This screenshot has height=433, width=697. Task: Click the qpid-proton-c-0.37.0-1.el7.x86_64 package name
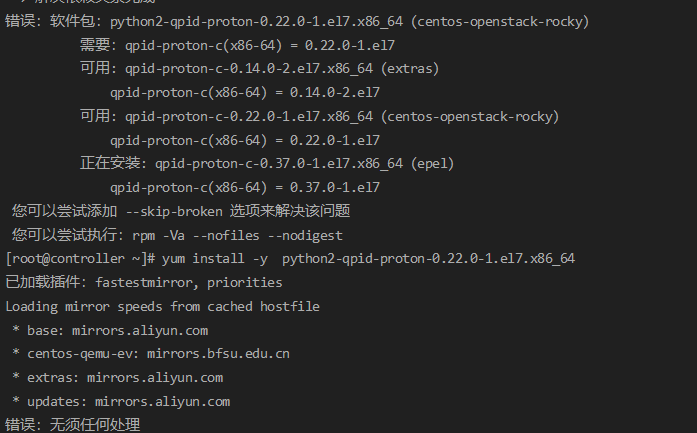pyautogui.click(x=278, y=163)
